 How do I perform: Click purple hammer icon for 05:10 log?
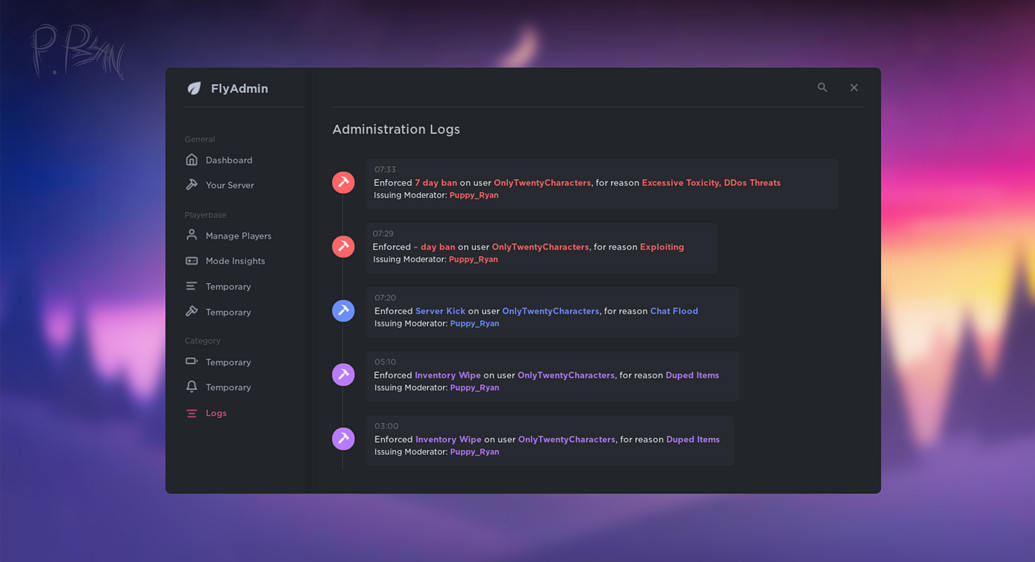pos(343,374)
